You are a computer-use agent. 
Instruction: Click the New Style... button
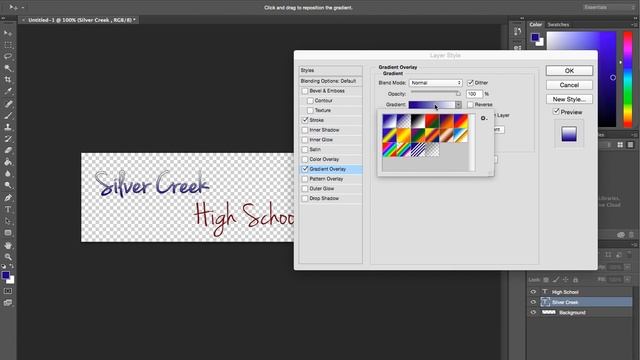pos(569,99)
